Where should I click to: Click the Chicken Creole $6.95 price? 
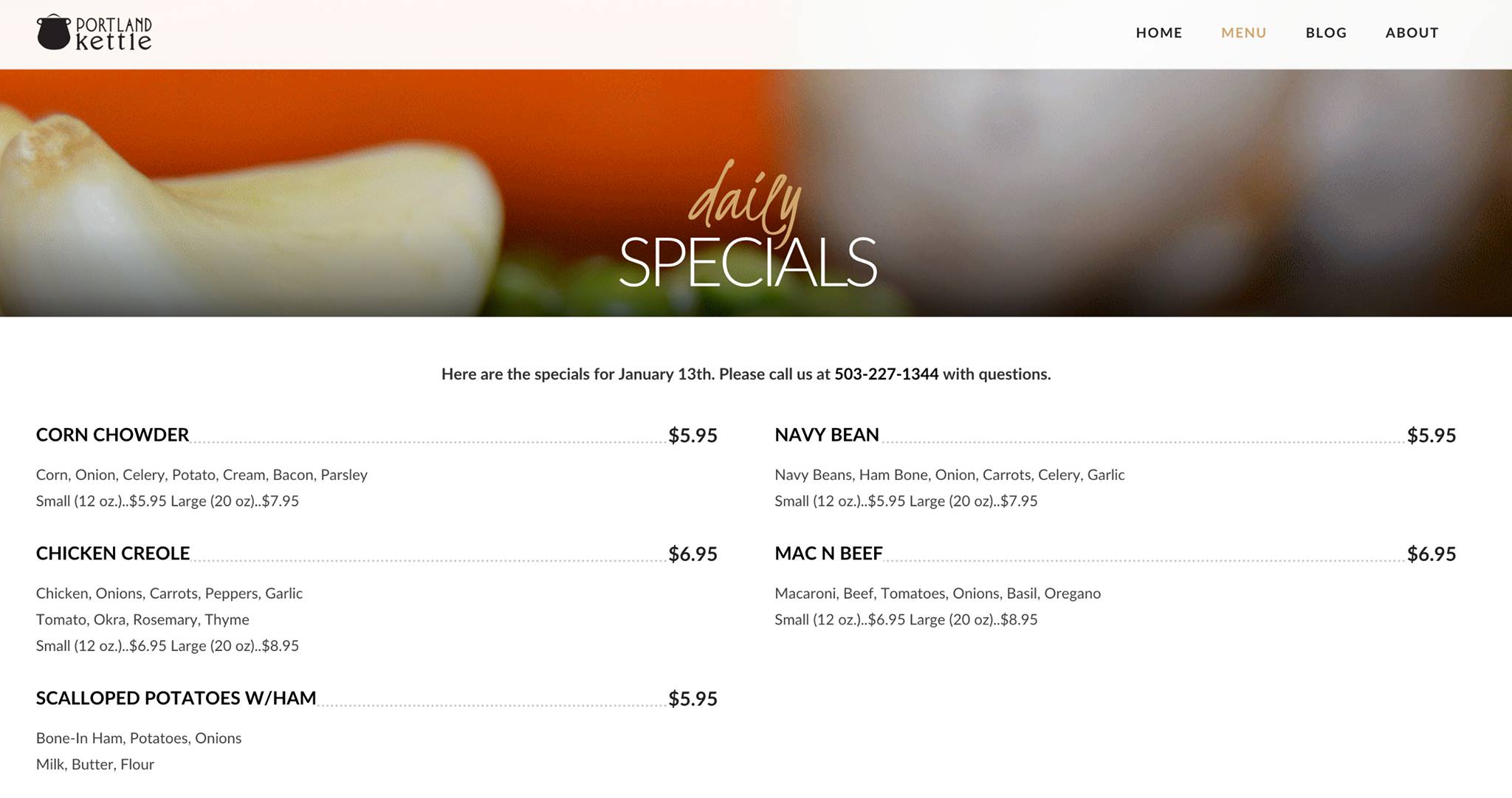(693, 554)
